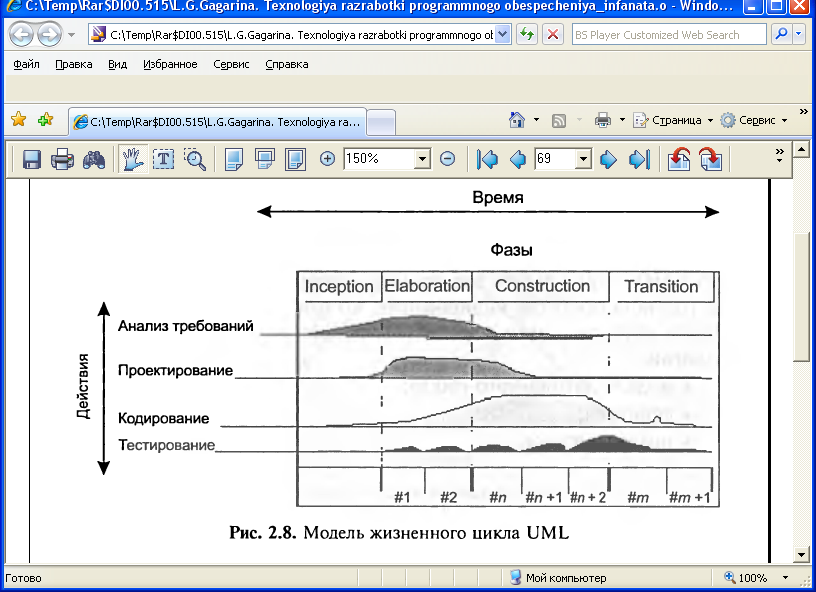This screenshot has width=816, height=592.
Task: Expand the Home button dropdown arrow
Action: [536, 120]
